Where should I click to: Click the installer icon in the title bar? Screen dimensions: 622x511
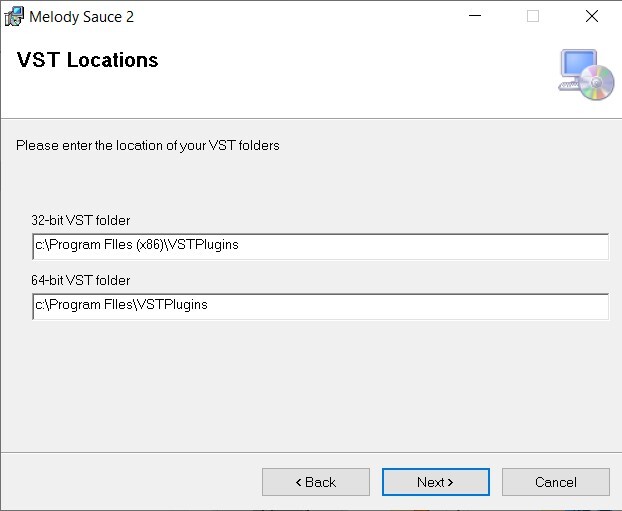point(14,17)
